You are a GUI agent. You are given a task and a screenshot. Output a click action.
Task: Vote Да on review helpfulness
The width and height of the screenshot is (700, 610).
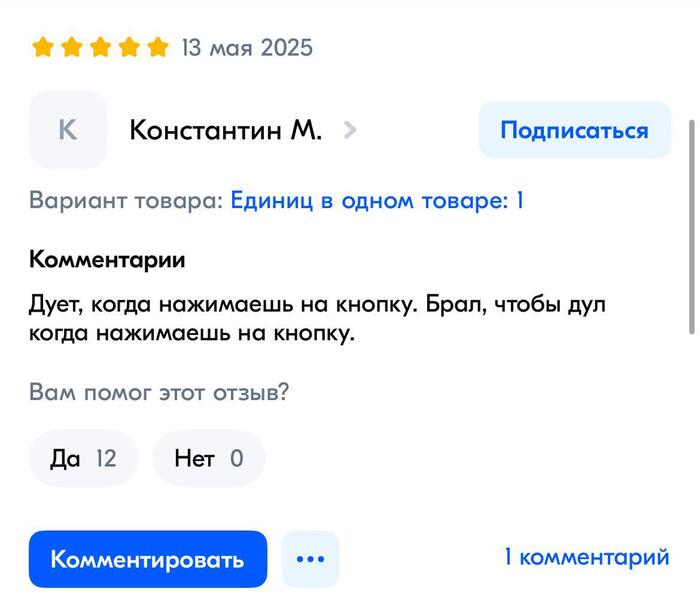point(83,458)
